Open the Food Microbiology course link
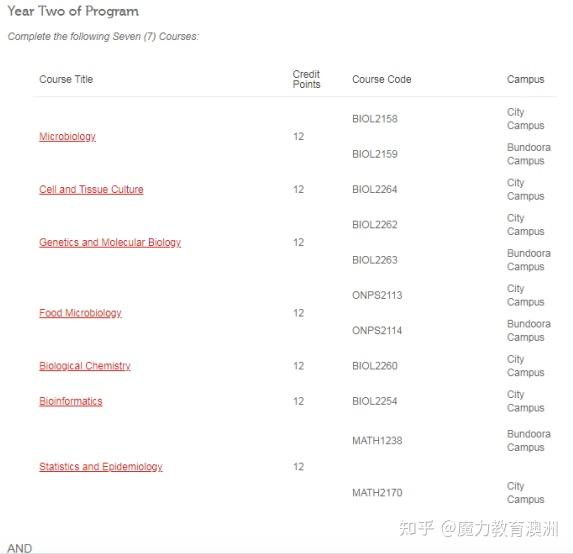Image resolution: width=573 pixels, height=554 pixels. click(80, 313)
